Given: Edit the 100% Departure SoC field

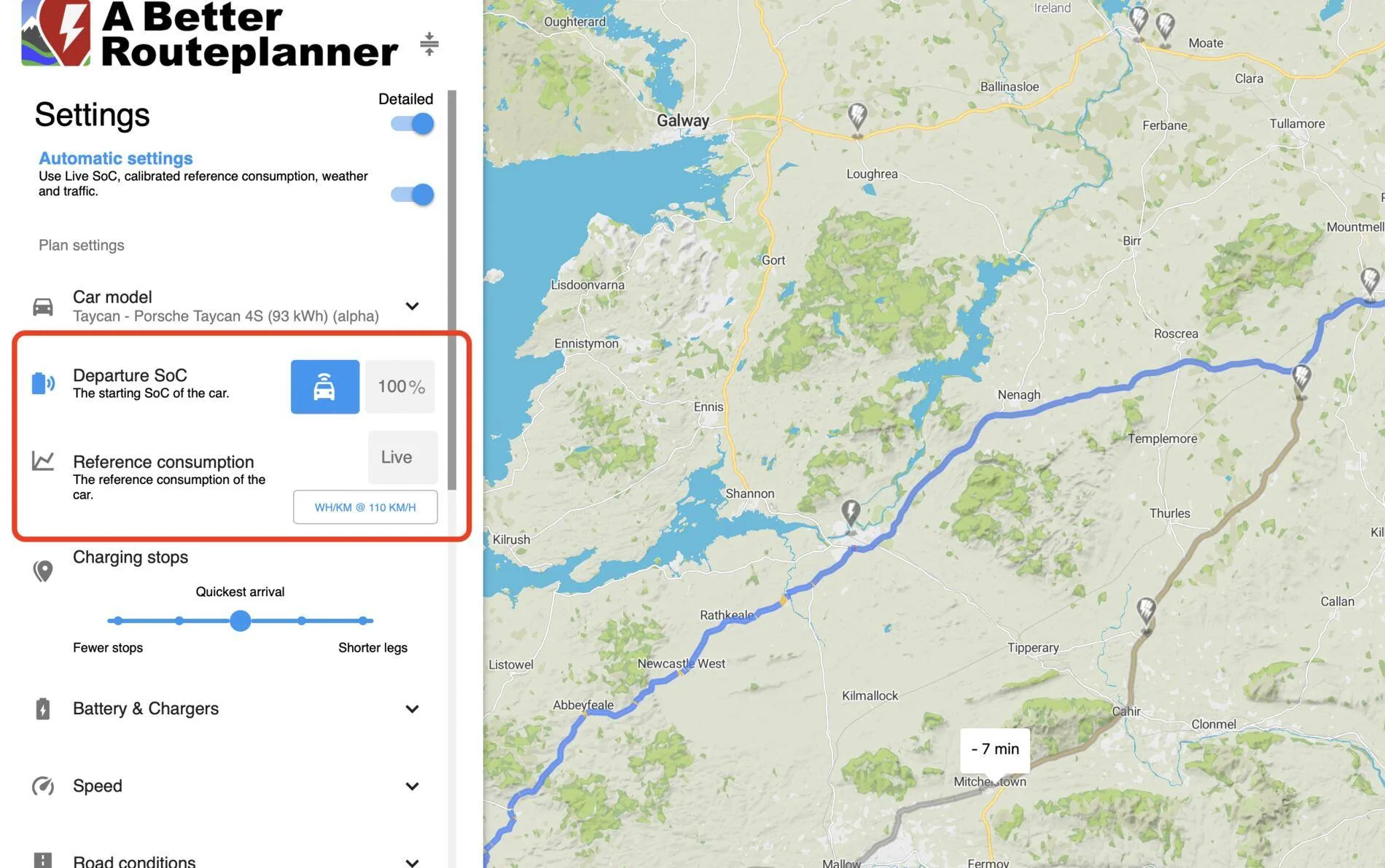Looking at the screenshot, I should pos(400,387).
